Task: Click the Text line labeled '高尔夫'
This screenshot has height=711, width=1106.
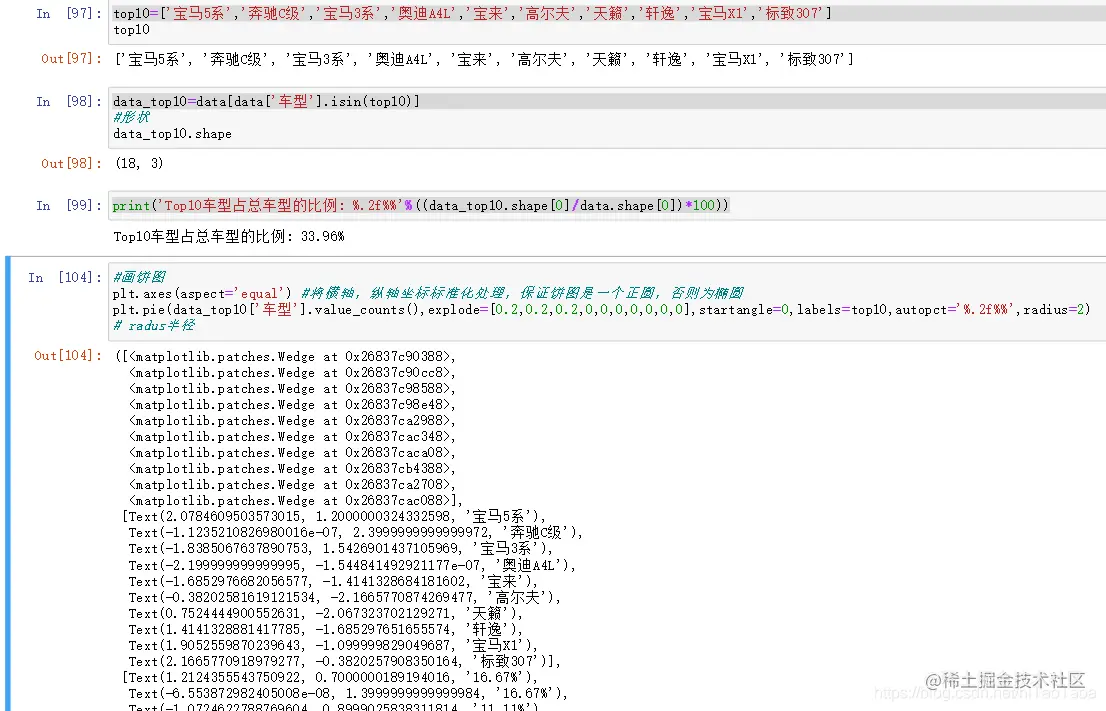Action: click(x=345, y=597)
